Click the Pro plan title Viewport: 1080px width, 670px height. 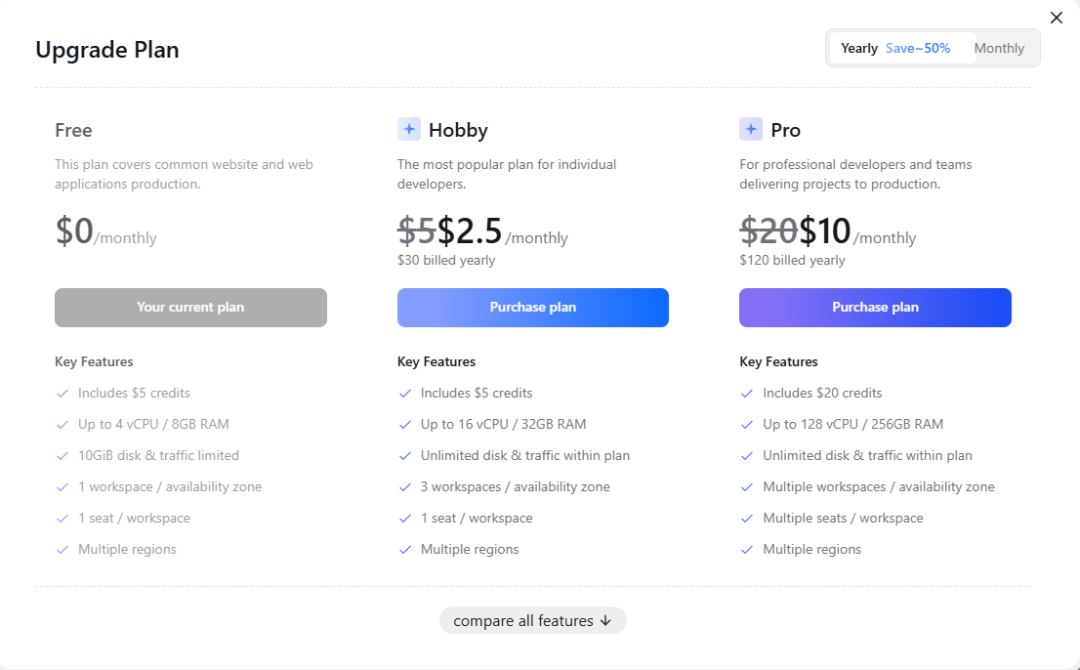click(x=786, y=130)
